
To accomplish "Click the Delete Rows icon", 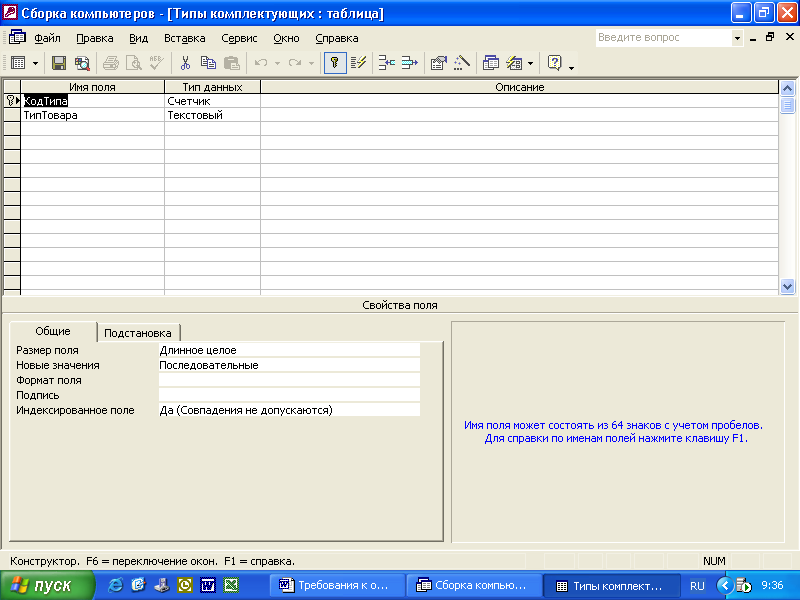I will coord(410,63).
